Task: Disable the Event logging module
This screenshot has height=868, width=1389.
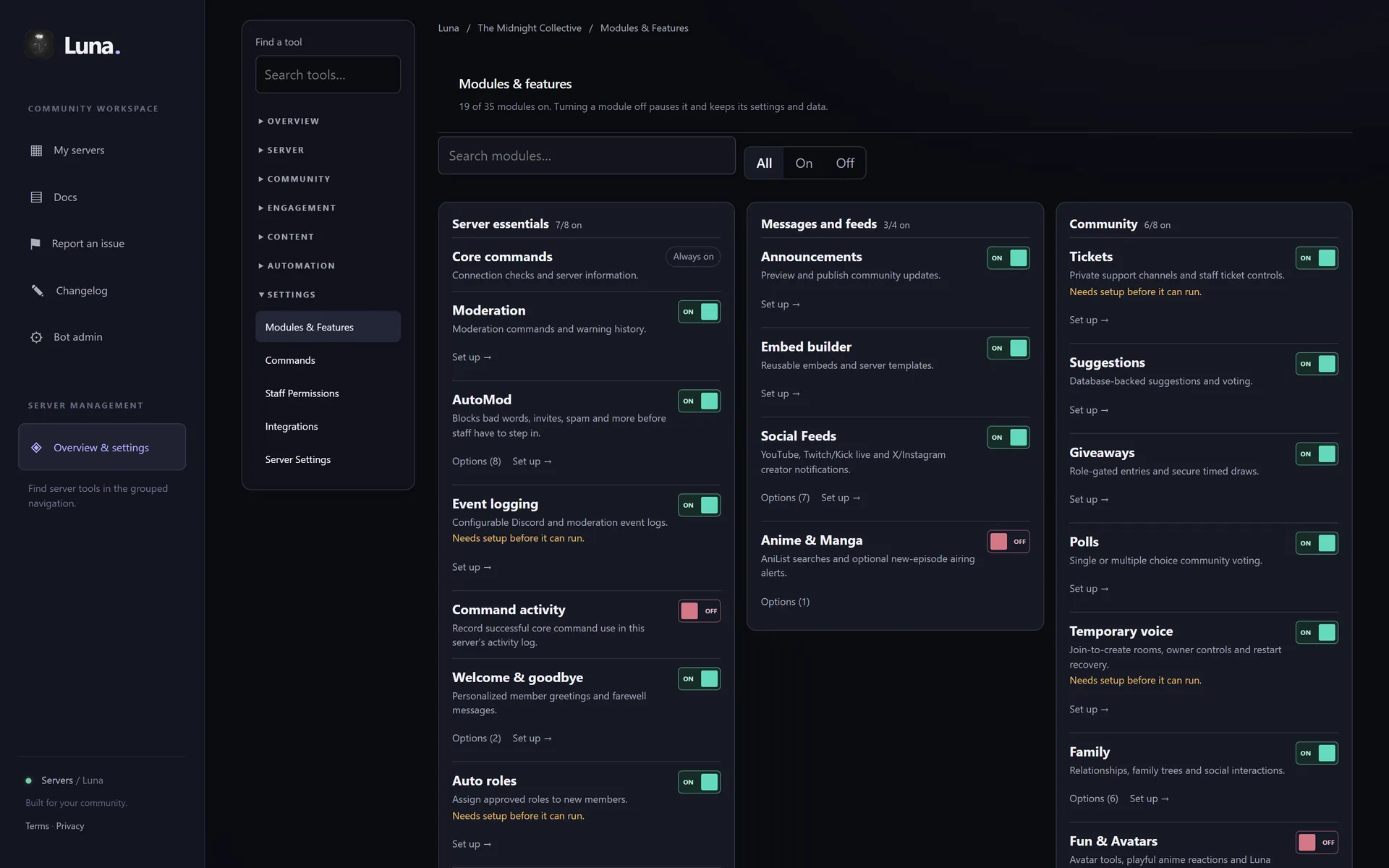Action: [699, 505]
